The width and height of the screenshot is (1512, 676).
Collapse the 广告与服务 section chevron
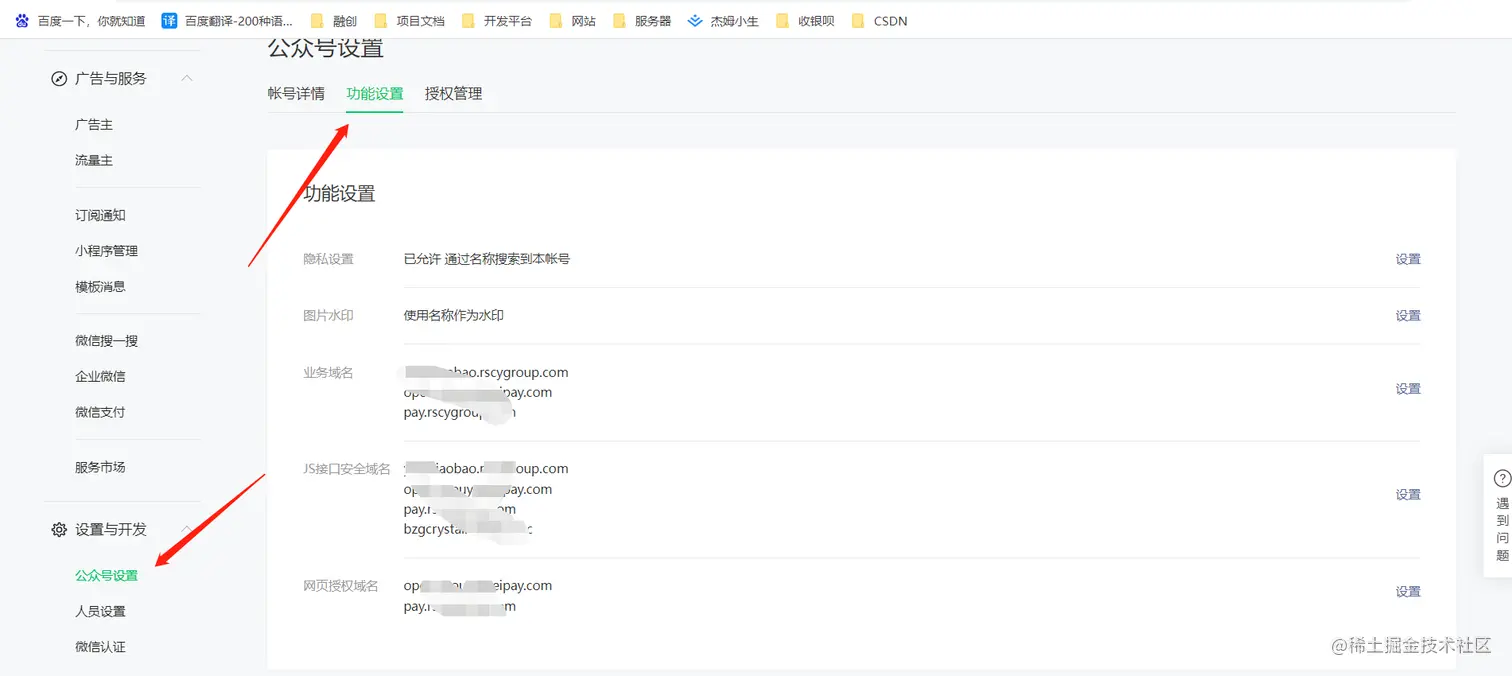coord(187,78)
